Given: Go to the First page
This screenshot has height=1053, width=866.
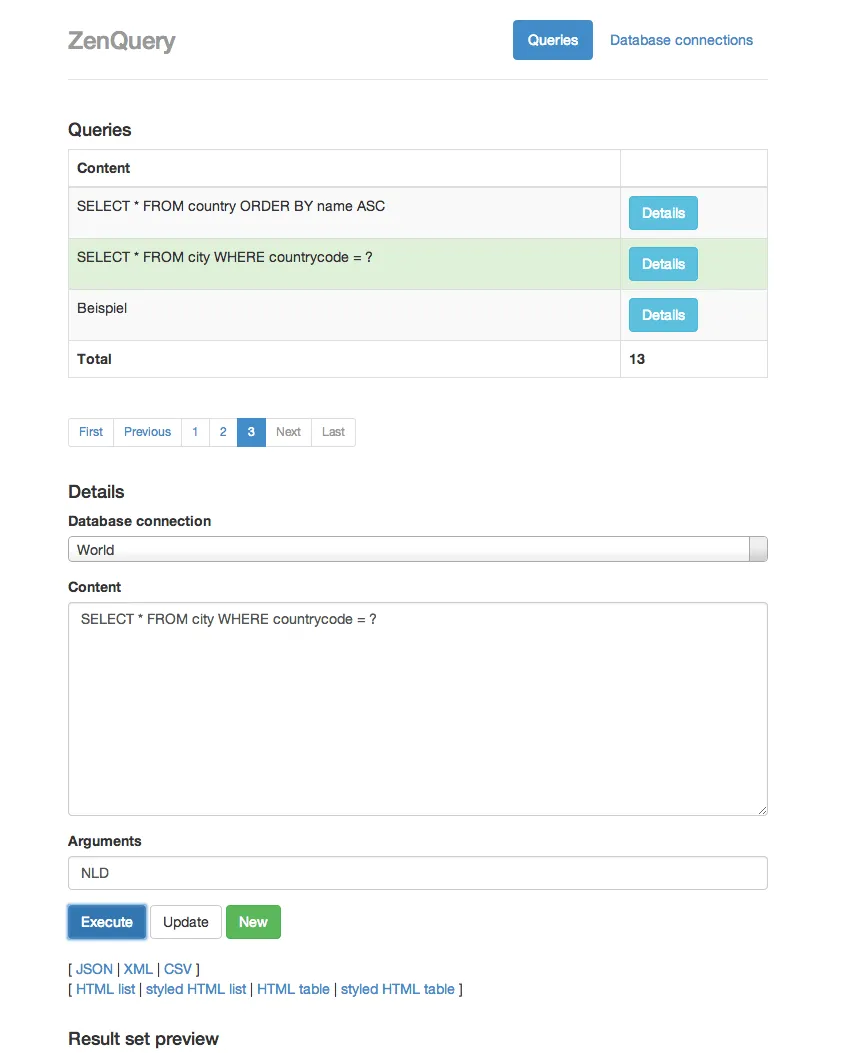Looking at the screenshot, I should [x=91, y=432].
